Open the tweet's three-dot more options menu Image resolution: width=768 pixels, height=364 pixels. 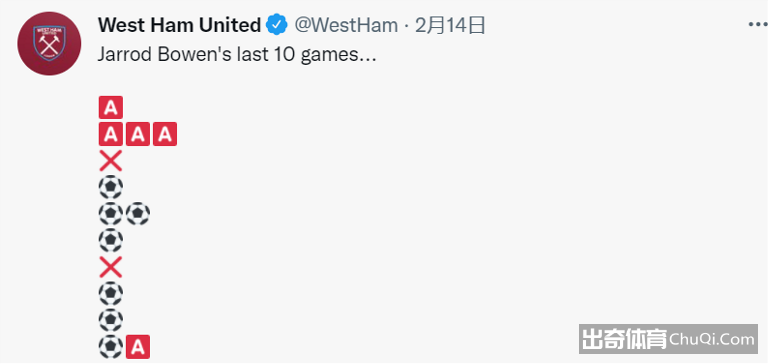coord(758,24)
